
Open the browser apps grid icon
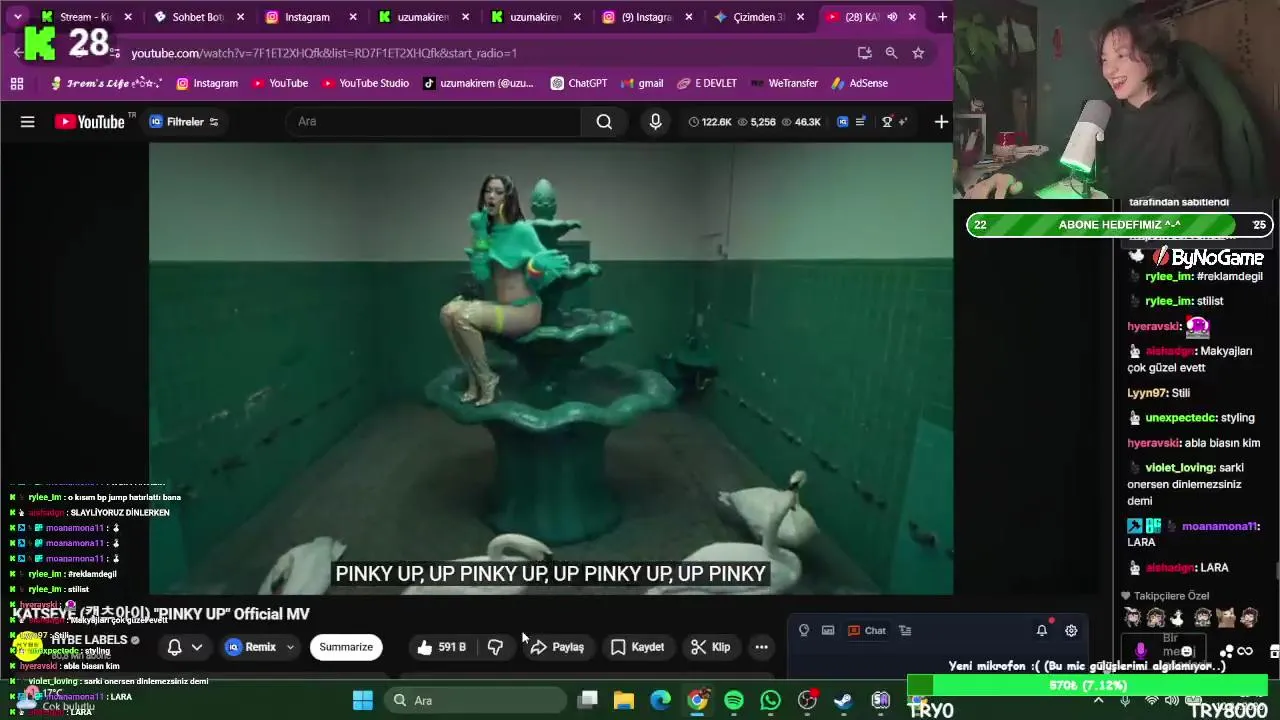point(17,84)
